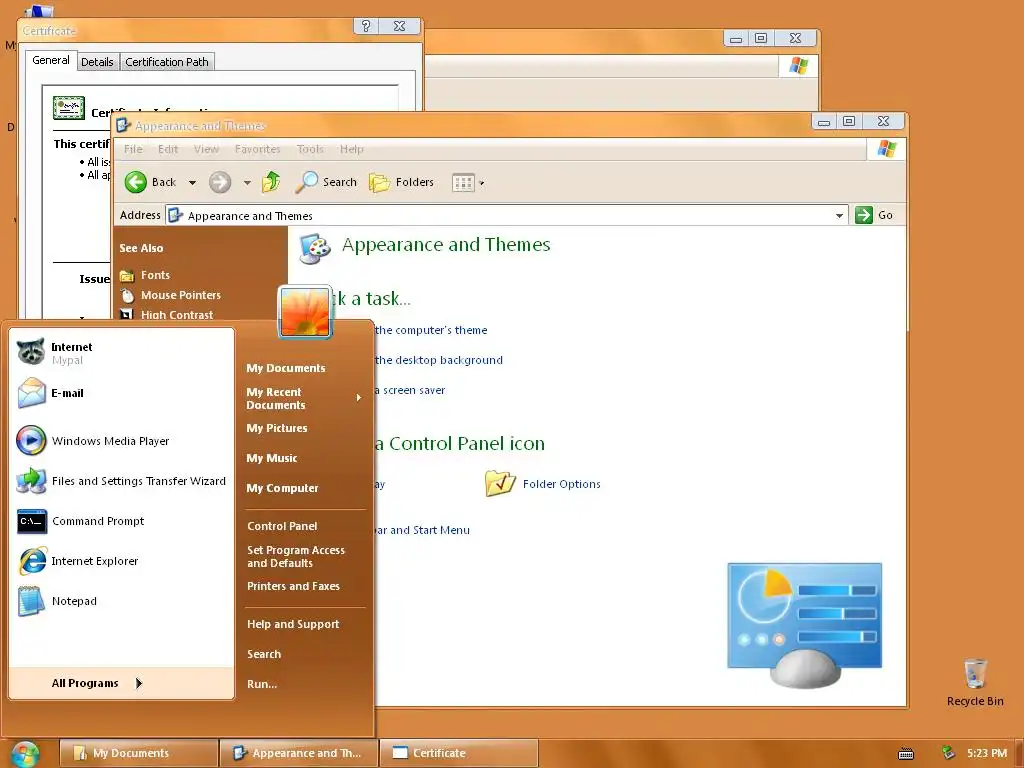Choose a screen saver link
This screenshot has height=768, width=1024.
tap(410, 390)
